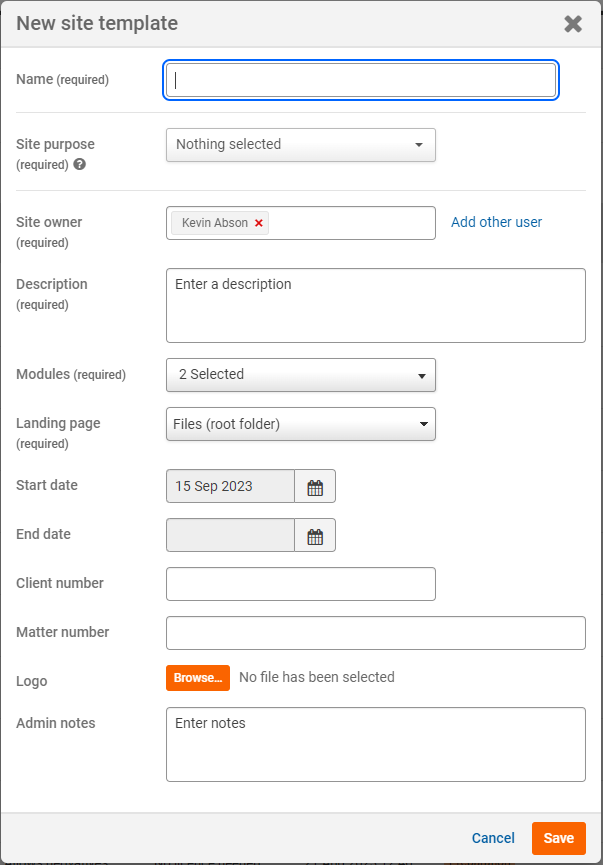
Task: Click the empty End date text box
Action: click(x=230, y=535)
